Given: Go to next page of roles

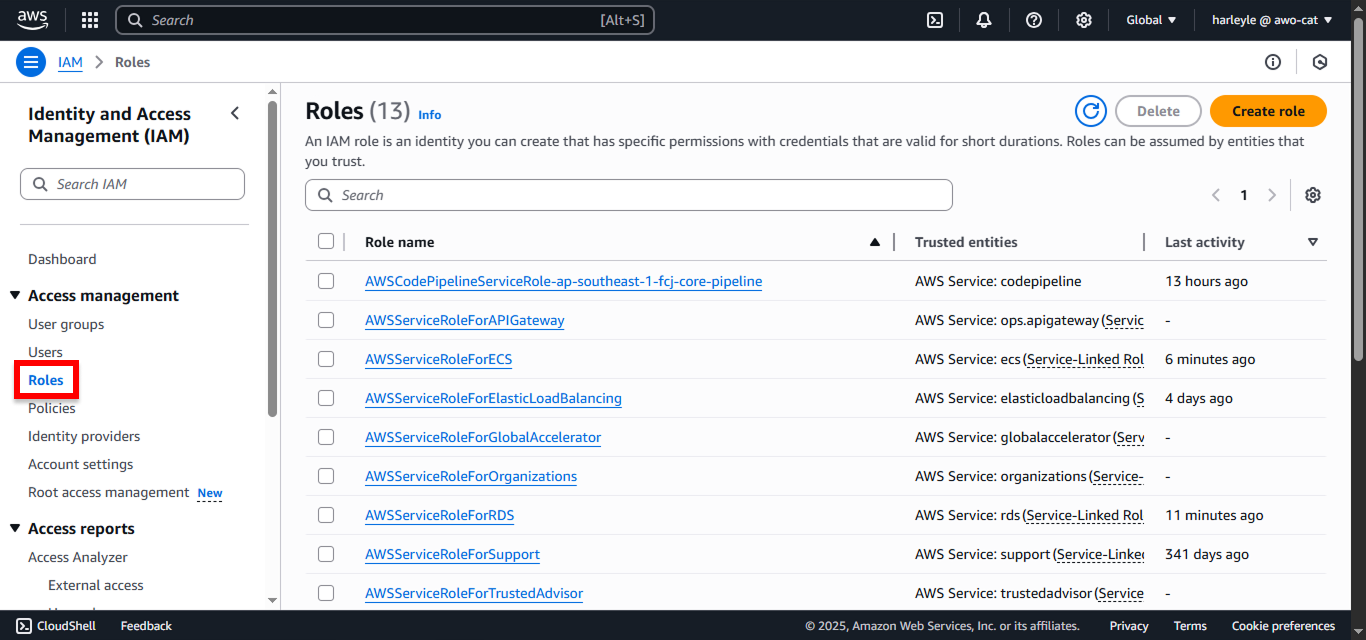Looking at the screenshot, I should [x=1272, y=195].
